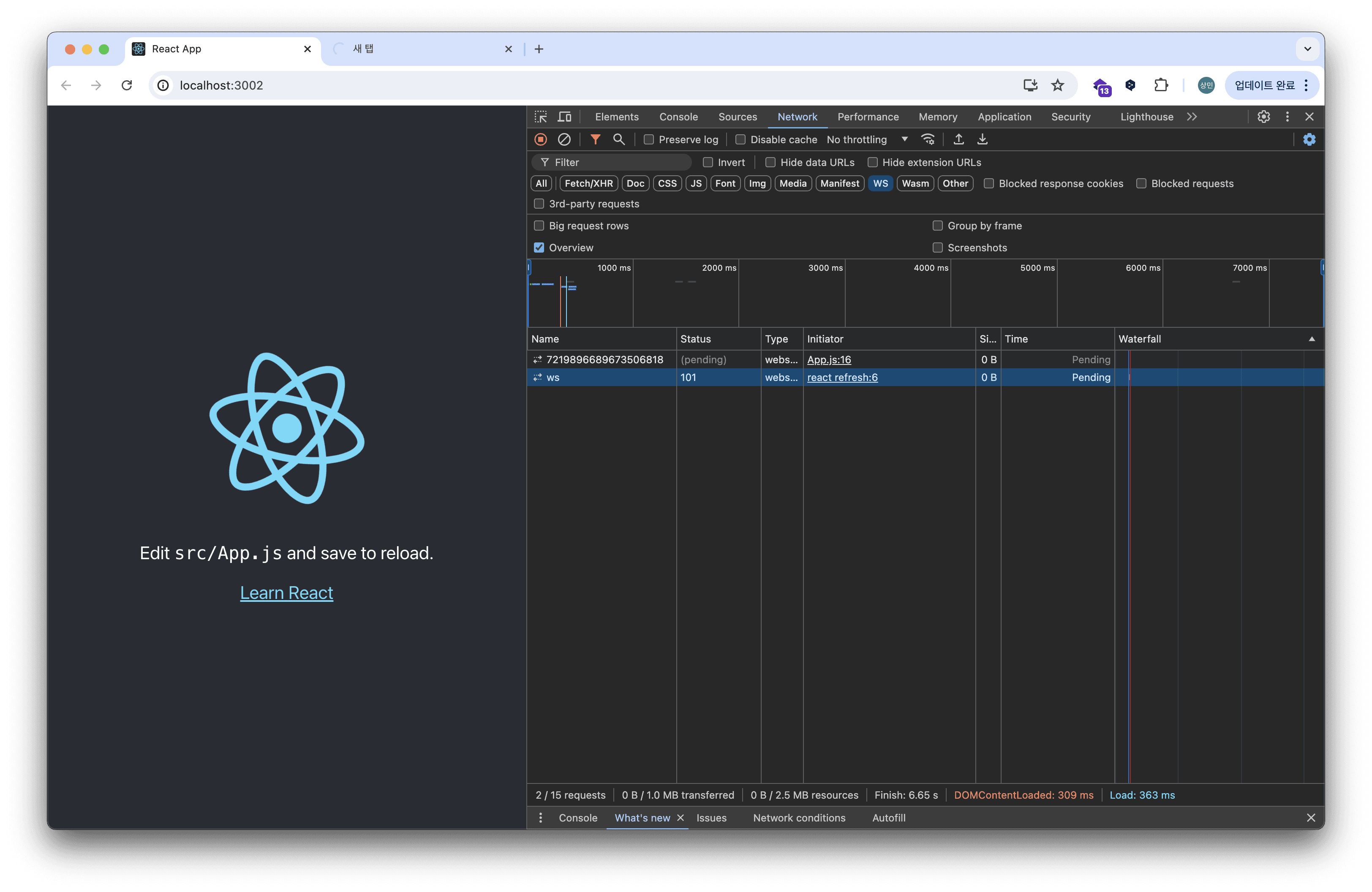Click install app icon in address bar
Screen dimensions: 1372x892
(x=1030, y=85)
